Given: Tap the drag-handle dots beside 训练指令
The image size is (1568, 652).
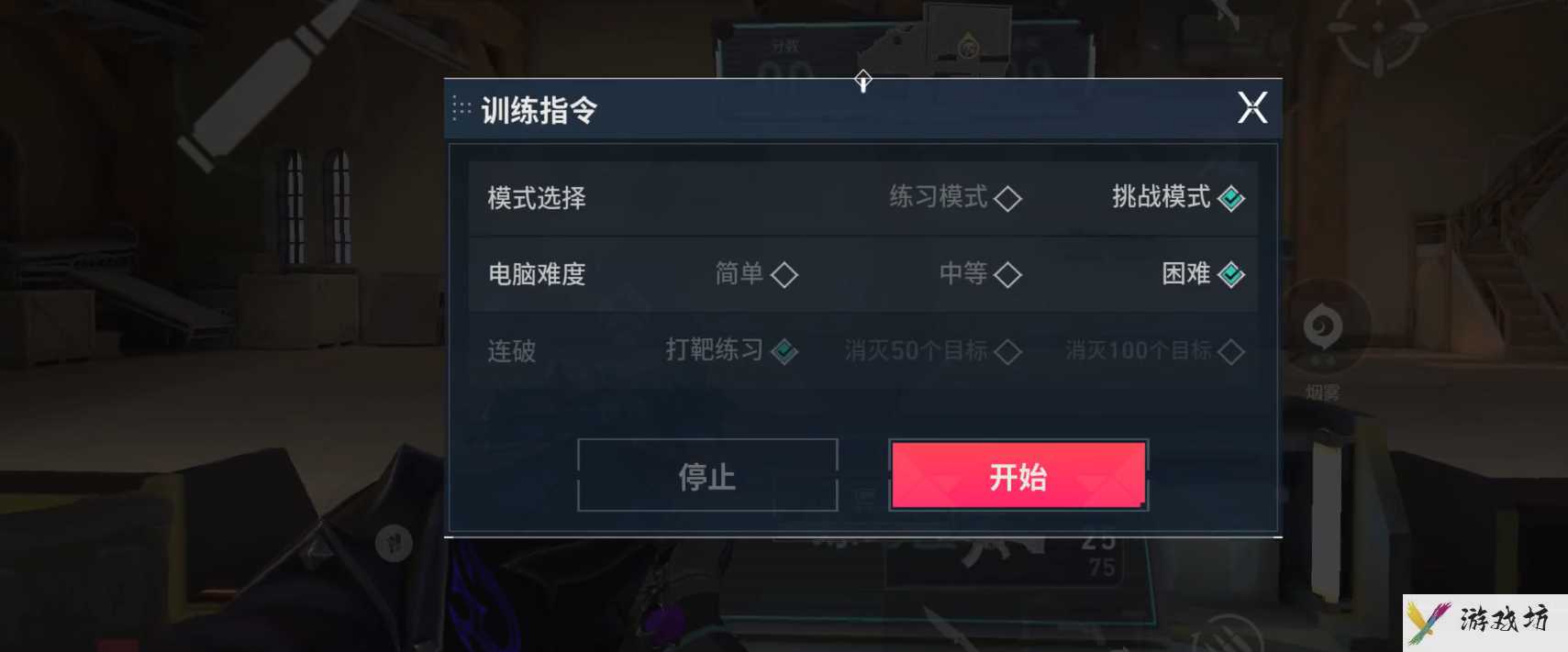Looking at the screenshot, I should click(462, 109).
